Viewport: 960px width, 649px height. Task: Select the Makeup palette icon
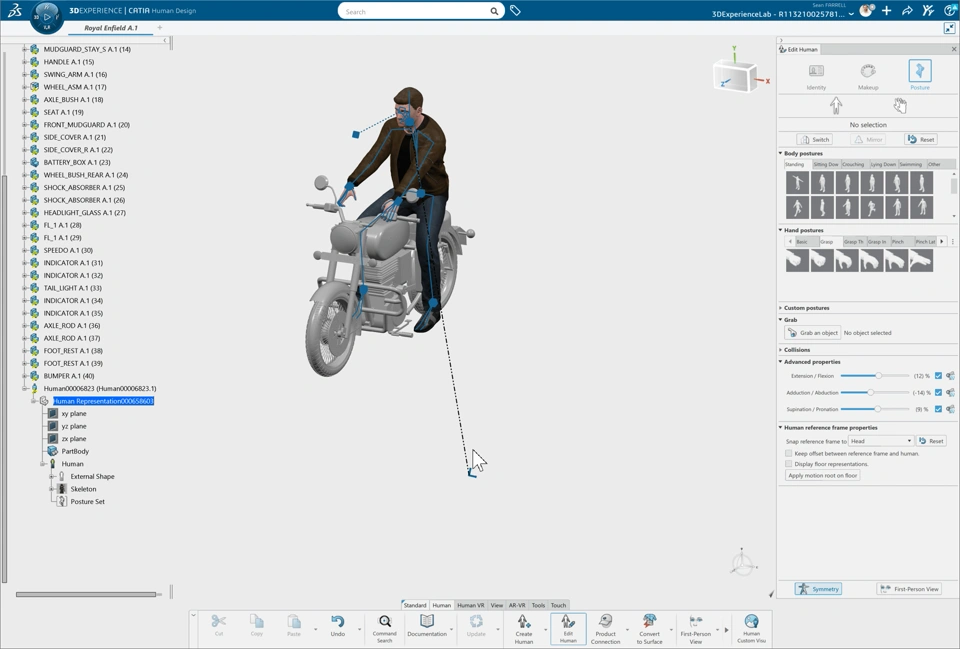point(868,72)
